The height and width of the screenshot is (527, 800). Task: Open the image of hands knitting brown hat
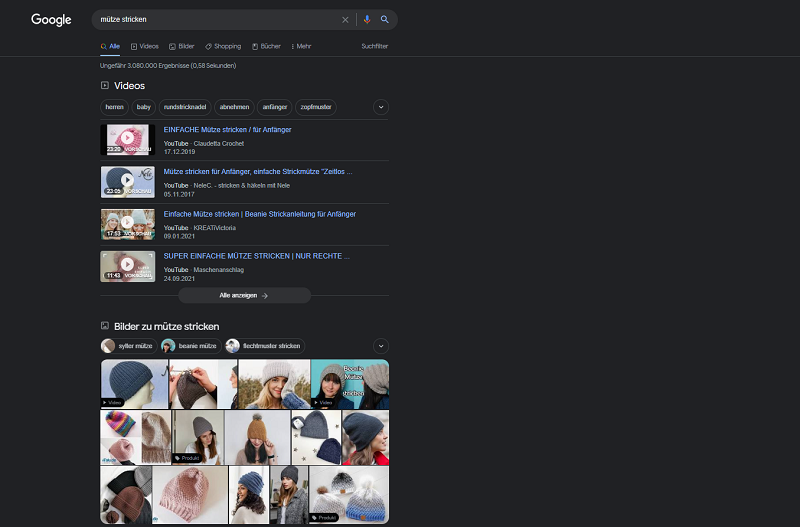(x=203, y=384)
